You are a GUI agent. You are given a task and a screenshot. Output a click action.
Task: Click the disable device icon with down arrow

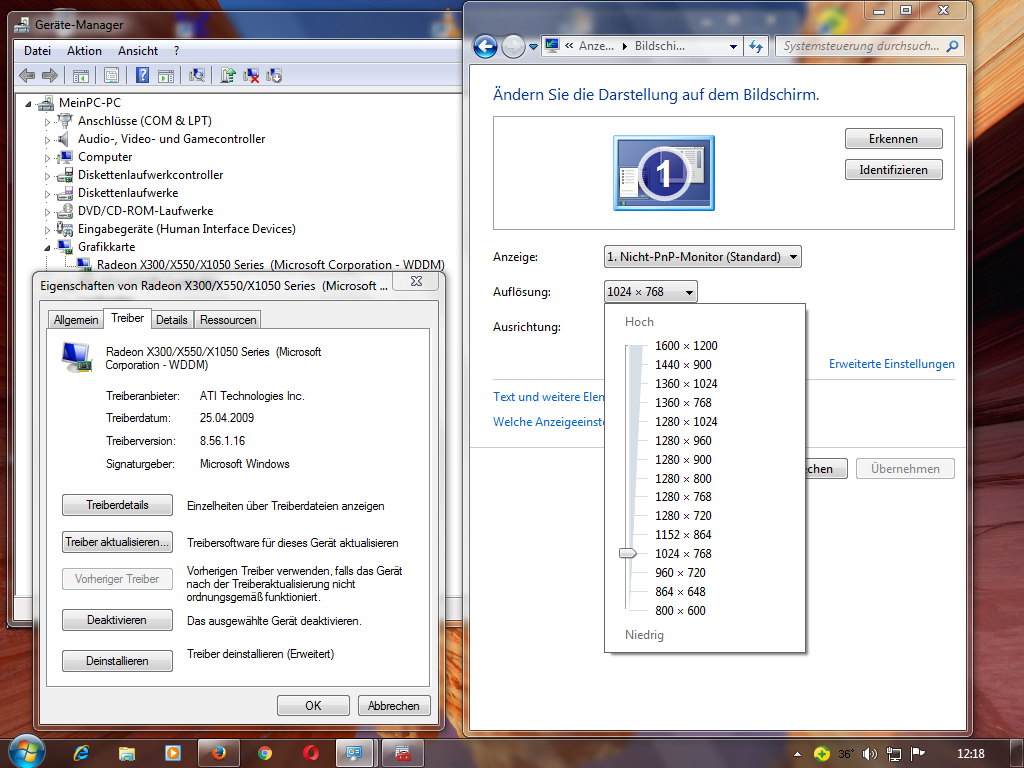pyautogui.click(x=274, y=76)
